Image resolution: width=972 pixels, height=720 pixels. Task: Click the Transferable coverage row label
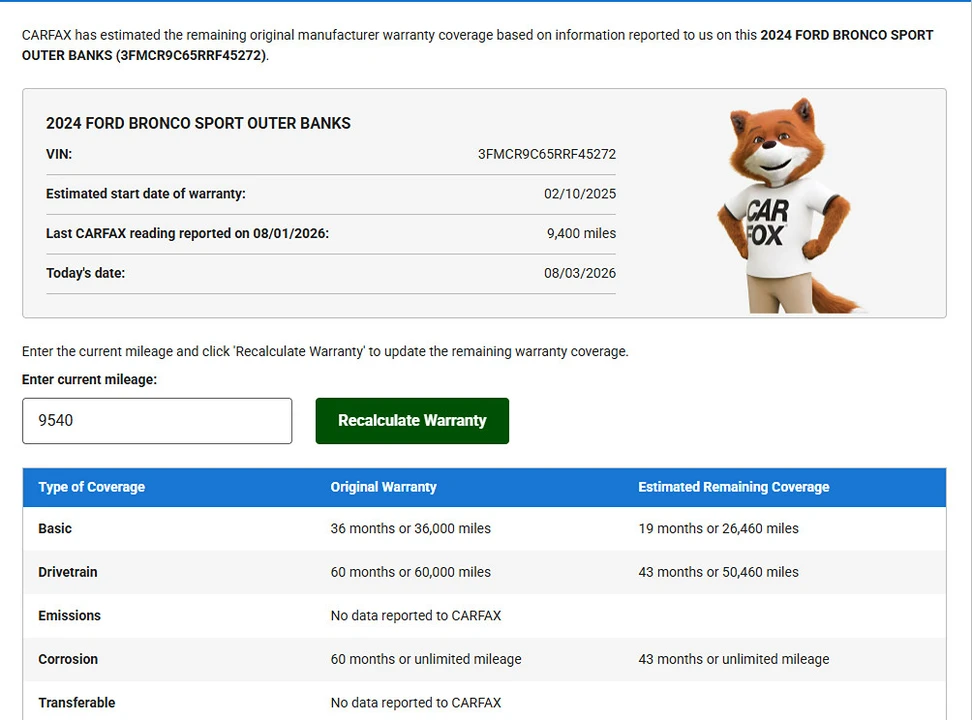(x=77, y=703)
